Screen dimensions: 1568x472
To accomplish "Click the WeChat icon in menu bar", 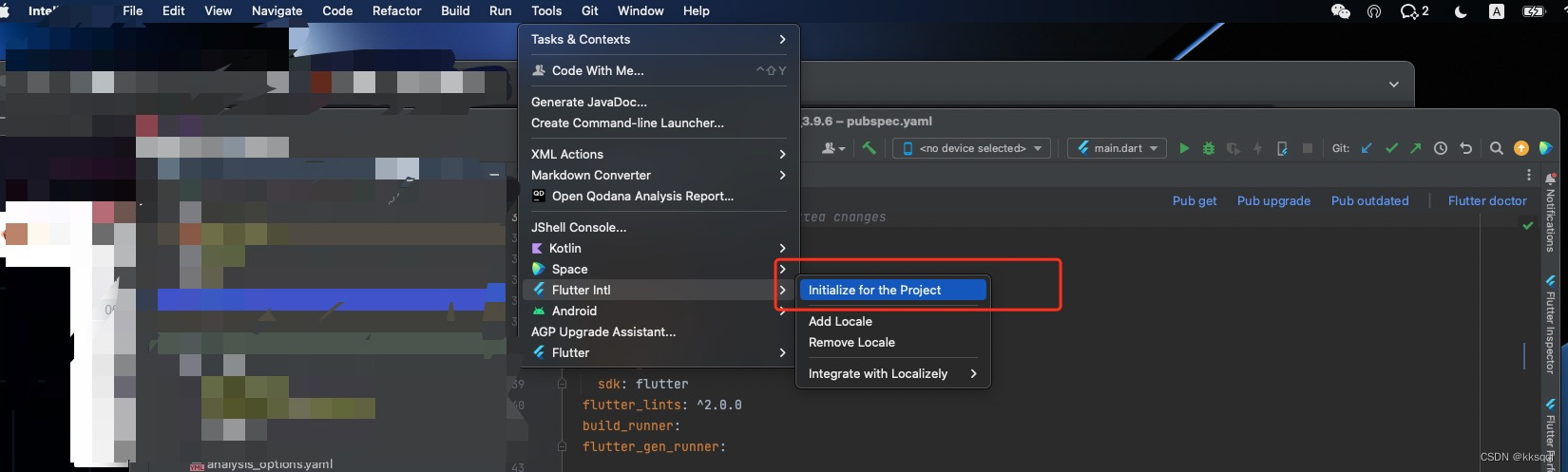I will 1341,11.
